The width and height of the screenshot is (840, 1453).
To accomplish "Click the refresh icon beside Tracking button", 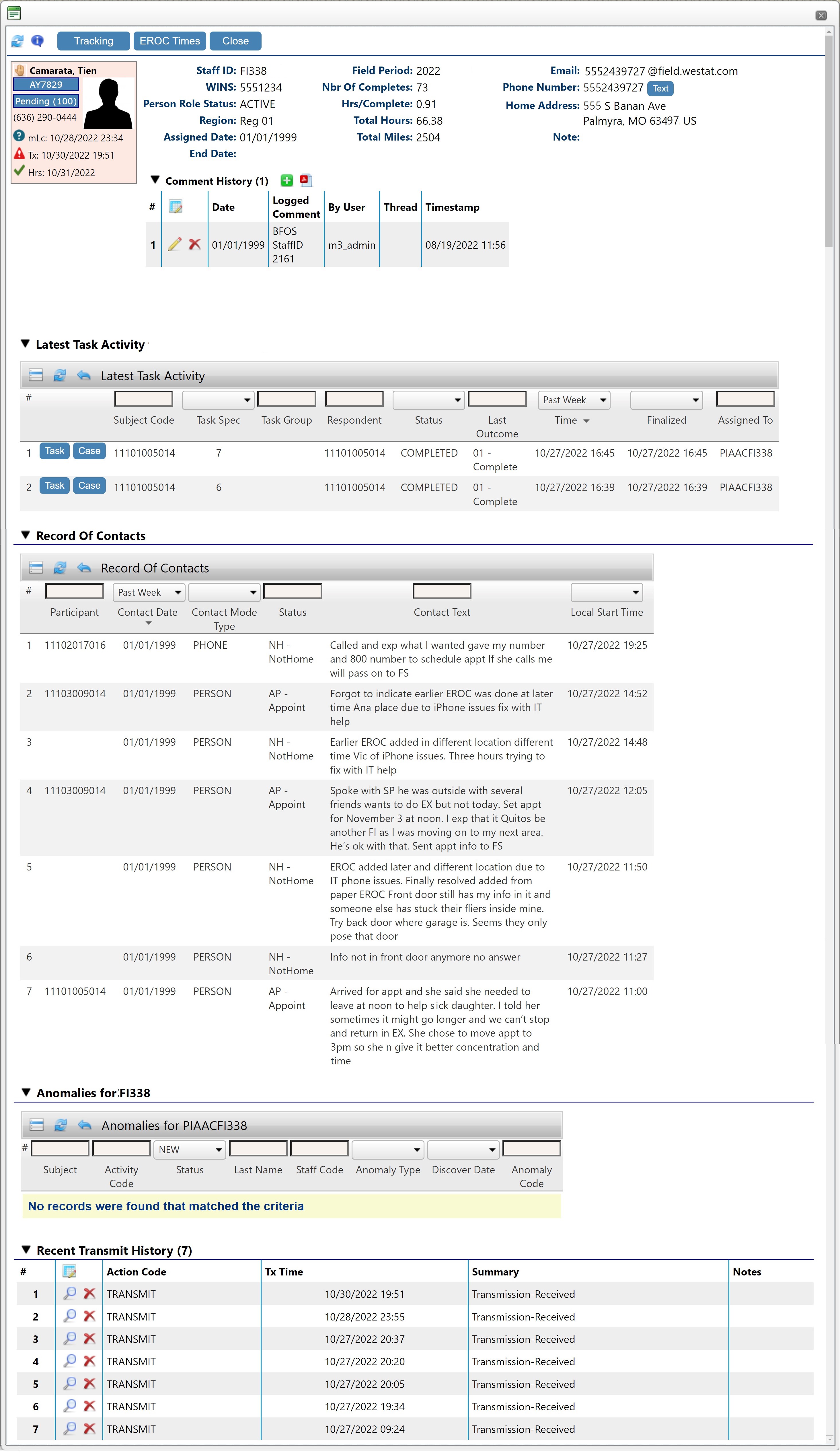I will (x=17, y=41).
